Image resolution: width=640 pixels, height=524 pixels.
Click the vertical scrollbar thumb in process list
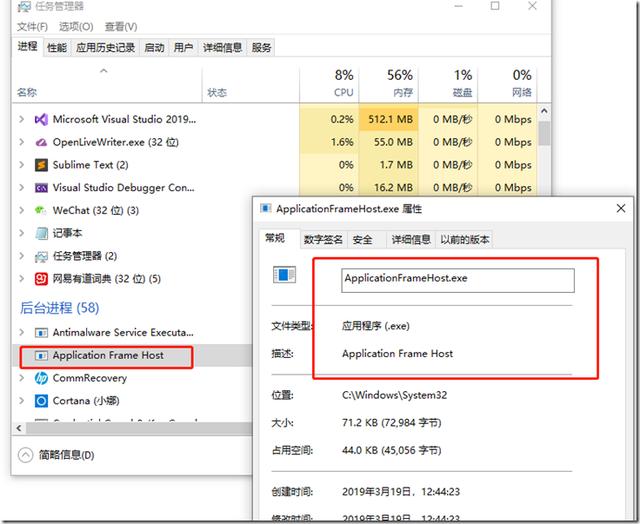coord(544,133)
